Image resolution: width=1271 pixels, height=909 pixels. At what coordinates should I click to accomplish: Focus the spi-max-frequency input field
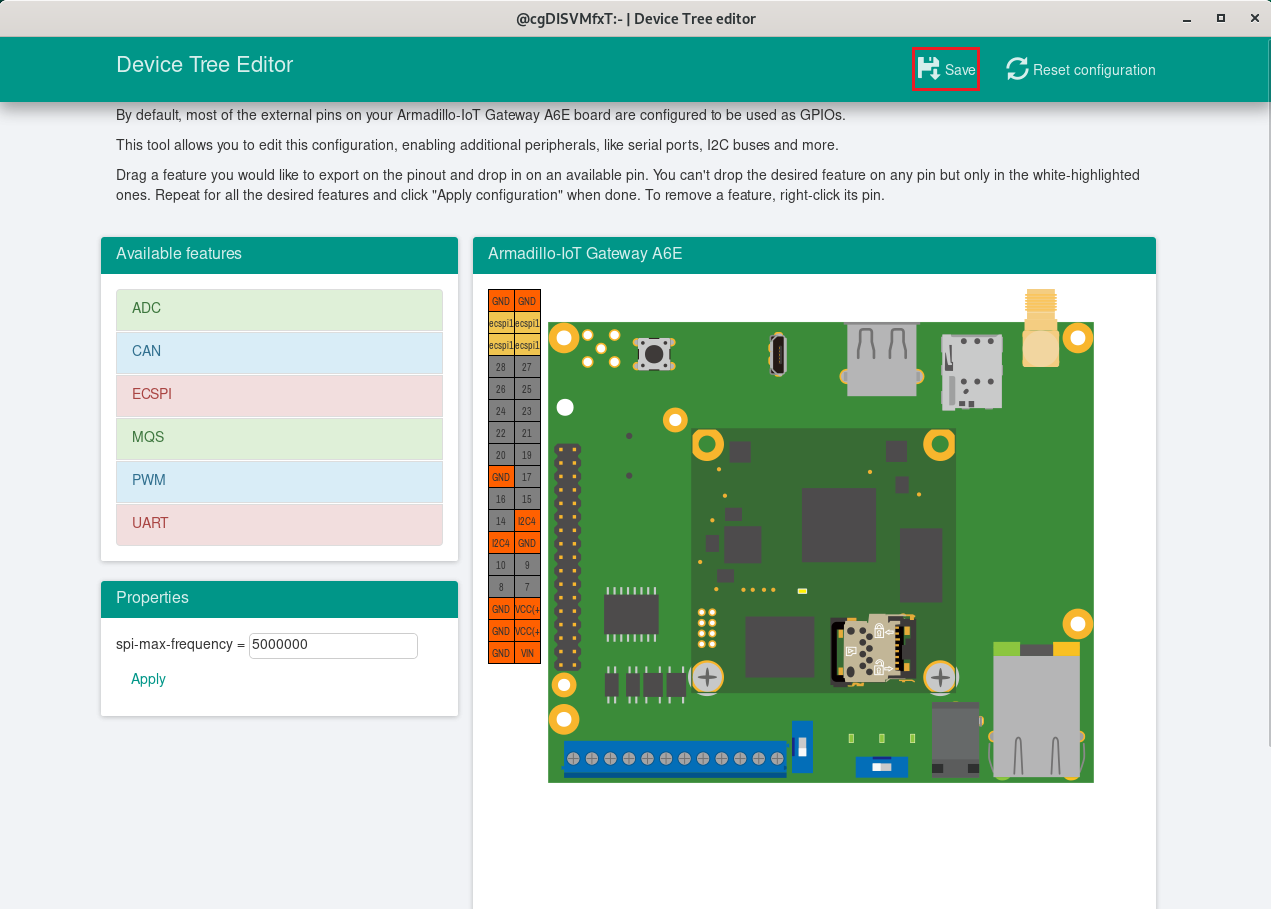[333, 646]
